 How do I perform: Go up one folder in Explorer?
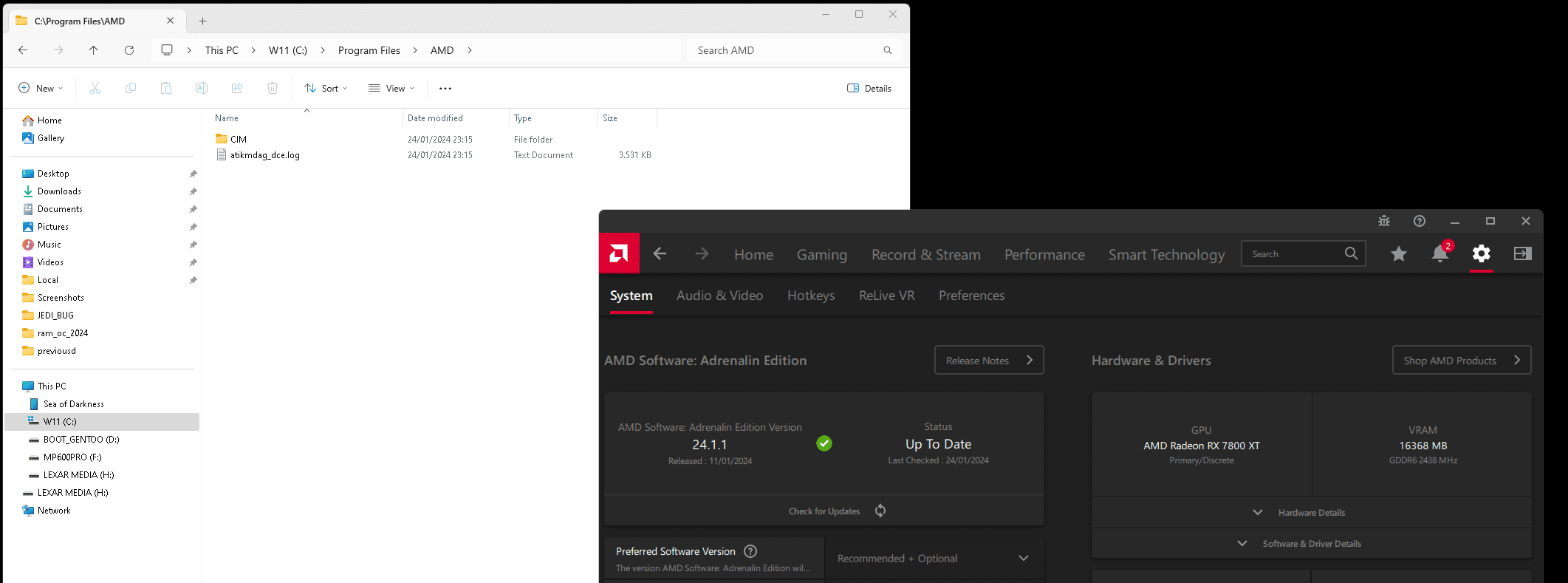click(93, 50)
